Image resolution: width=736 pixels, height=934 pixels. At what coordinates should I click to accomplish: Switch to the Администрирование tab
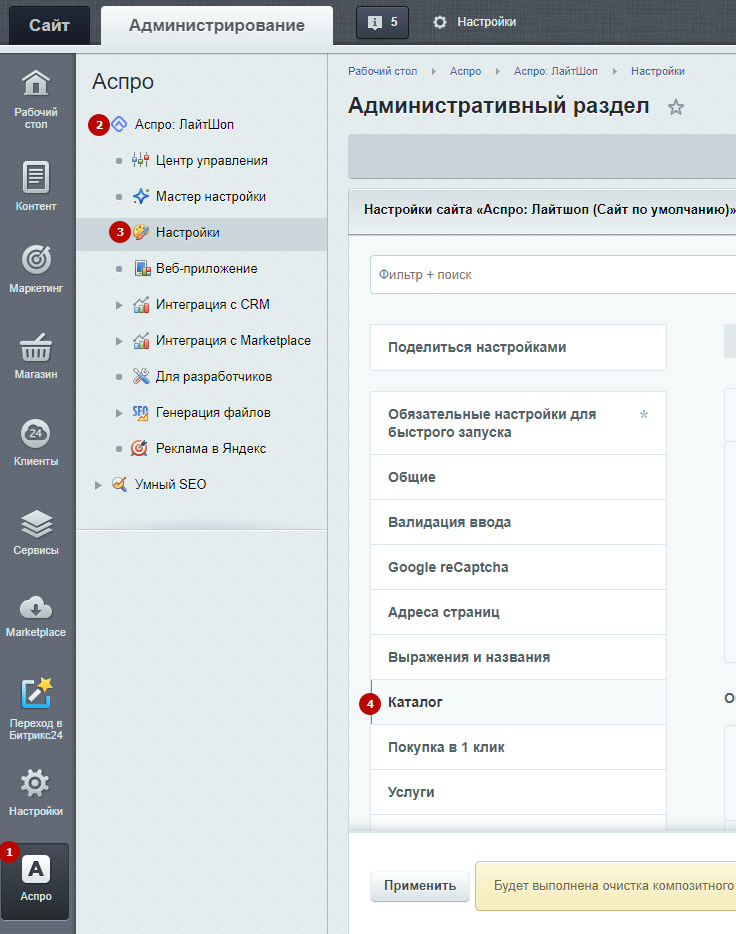tap(217, 25)
